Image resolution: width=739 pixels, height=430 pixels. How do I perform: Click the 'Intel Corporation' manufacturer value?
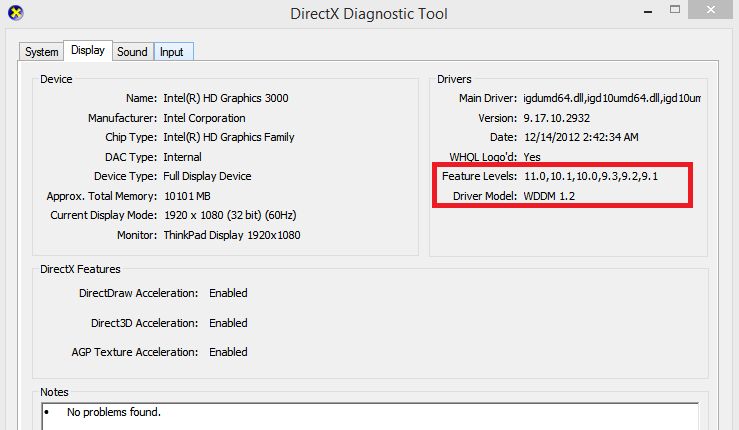pyautogui.click(x=204, y=118)
